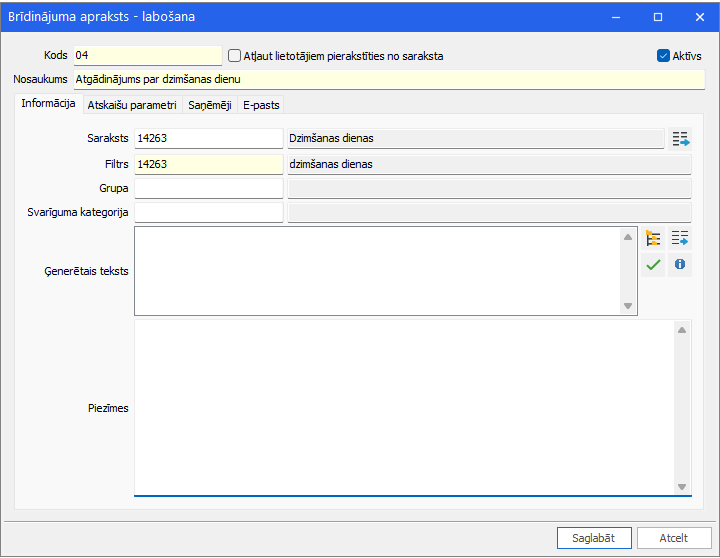Click the Kods input field

coord(148,56)
